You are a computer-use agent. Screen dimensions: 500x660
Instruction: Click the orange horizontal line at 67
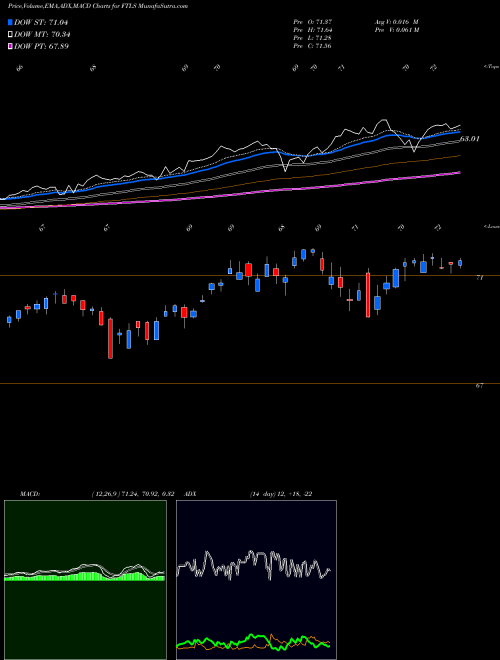[250, 383]
